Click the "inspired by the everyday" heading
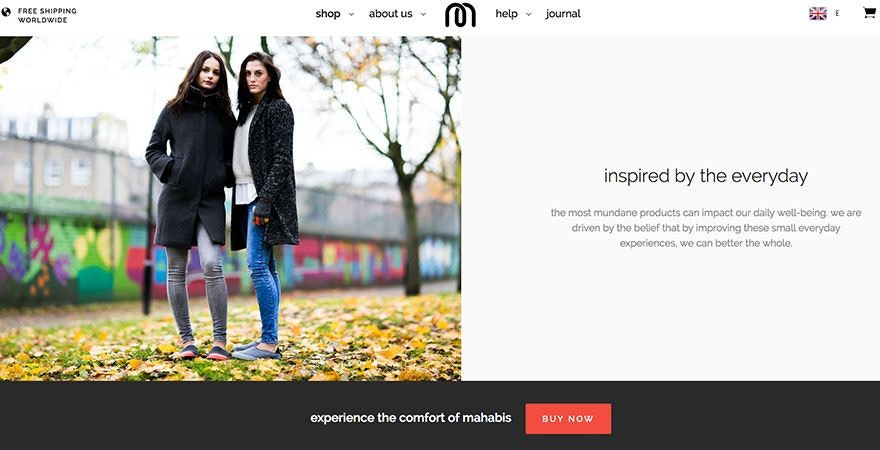This screenshot has width=880, height=450. (706, 176)
